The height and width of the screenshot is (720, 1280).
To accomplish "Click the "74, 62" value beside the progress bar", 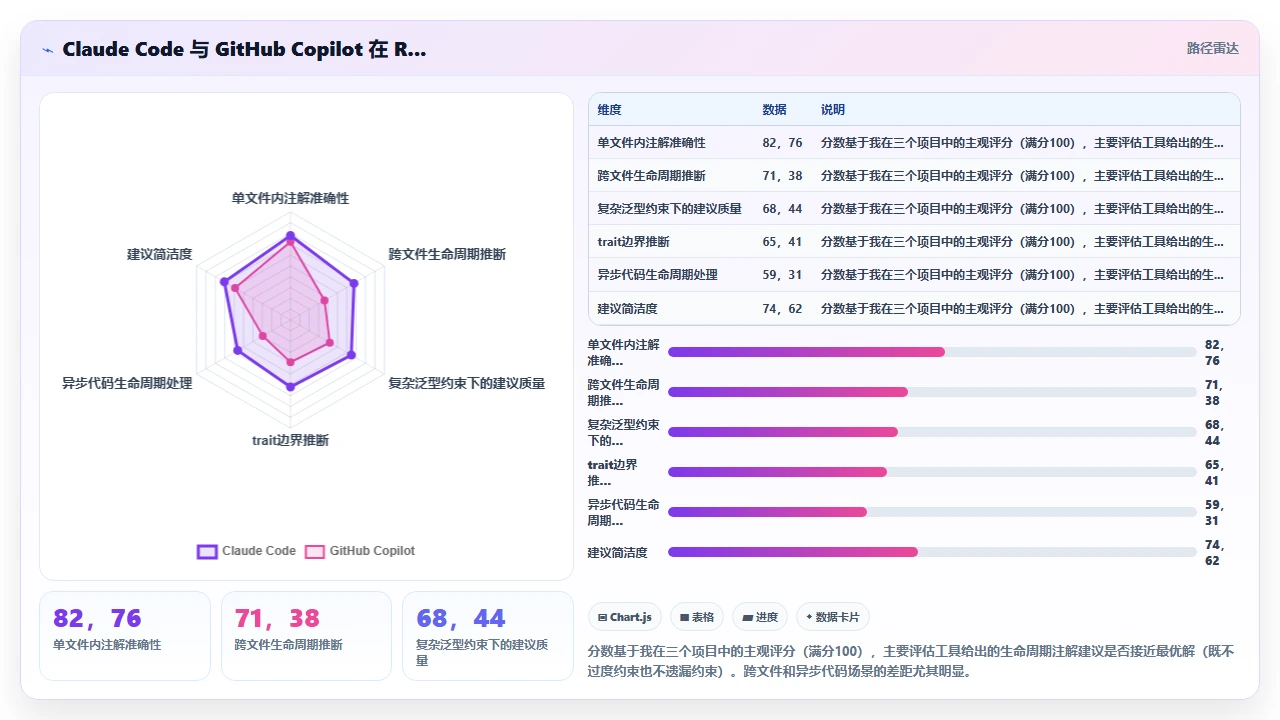I will (1214, 552).
